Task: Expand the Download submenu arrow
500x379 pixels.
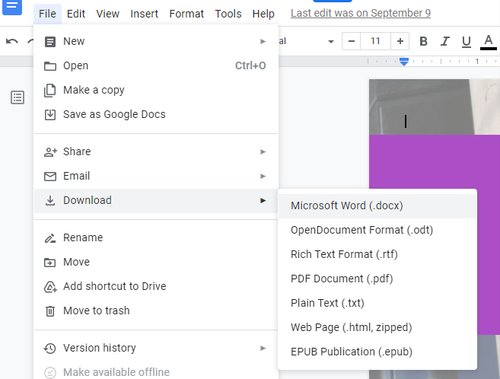Action: point(263,200)
